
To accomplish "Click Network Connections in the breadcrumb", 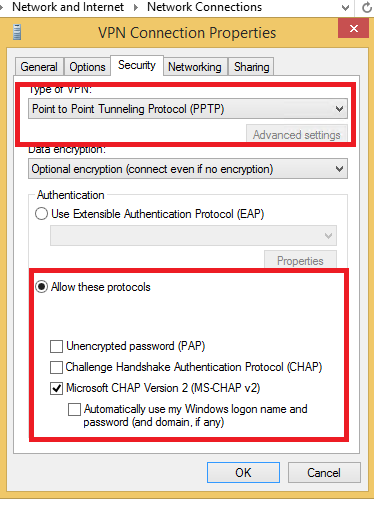I will coord(204,7).
